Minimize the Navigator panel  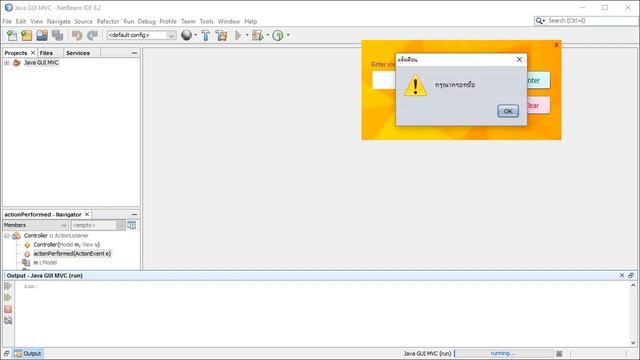point(134,214)
